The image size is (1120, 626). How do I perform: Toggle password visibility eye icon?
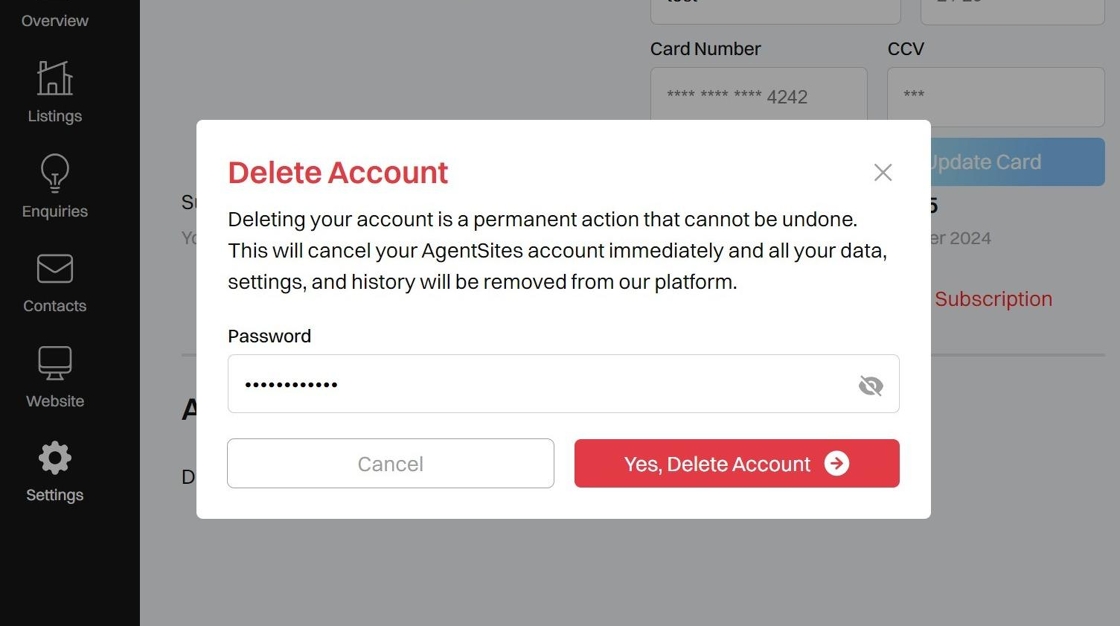click(x=870, y=385)
